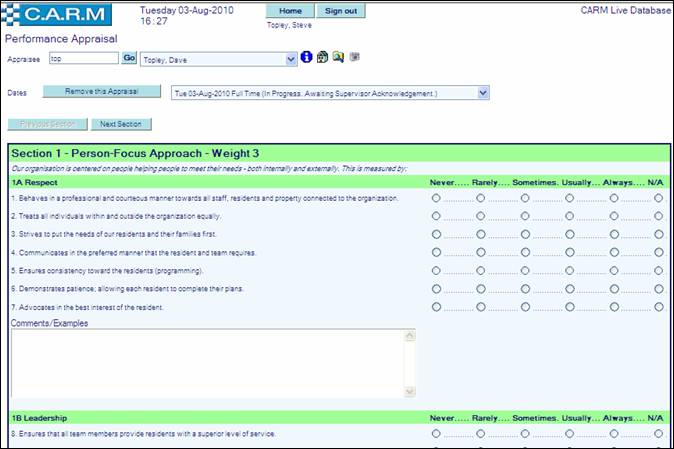Select Always for item 3 residents' needs first
The height and width of the screenshot is (449, 674).
click(x=614, y=234)
